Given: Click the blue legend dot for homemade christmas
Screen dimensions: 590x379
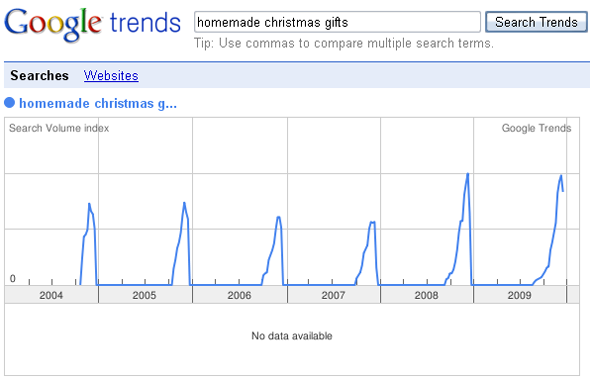Looking at the screenshot, I should click(9, 102).
